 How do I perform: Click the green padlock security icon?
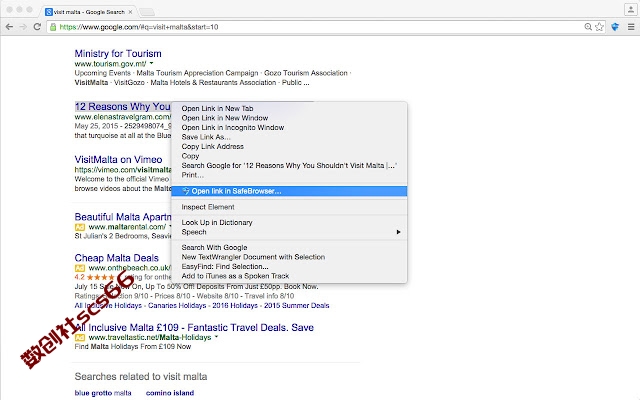click(53, 27)
